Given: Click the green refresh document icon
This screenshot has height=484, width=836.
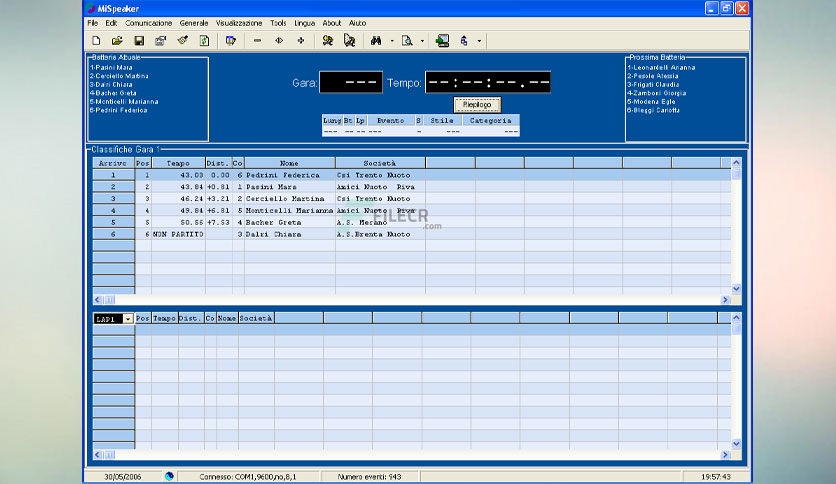Looking at the screenshot, I should [204, 41].
